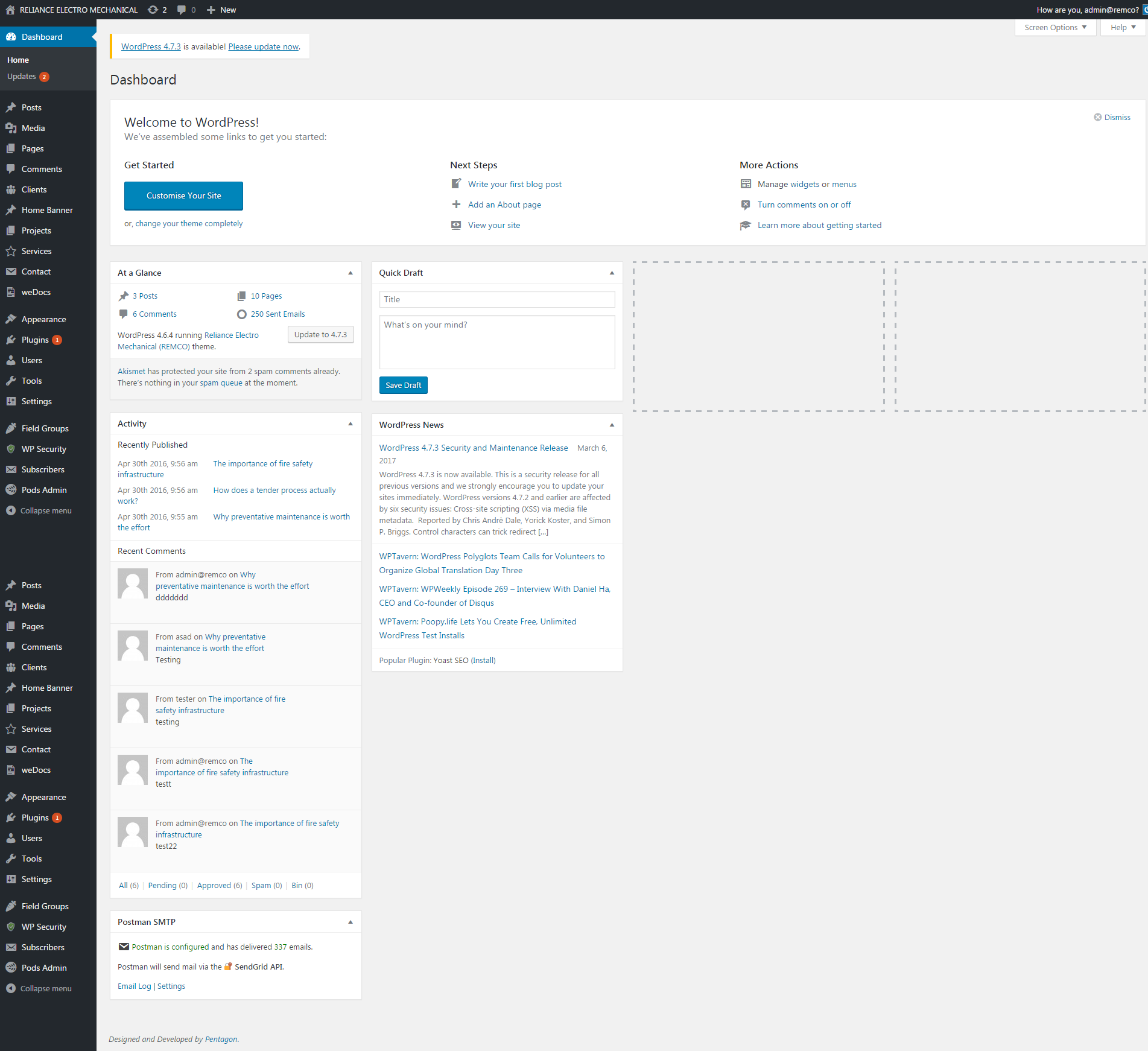Open the Home submenu item
1148x1051 pixels.
18,60
